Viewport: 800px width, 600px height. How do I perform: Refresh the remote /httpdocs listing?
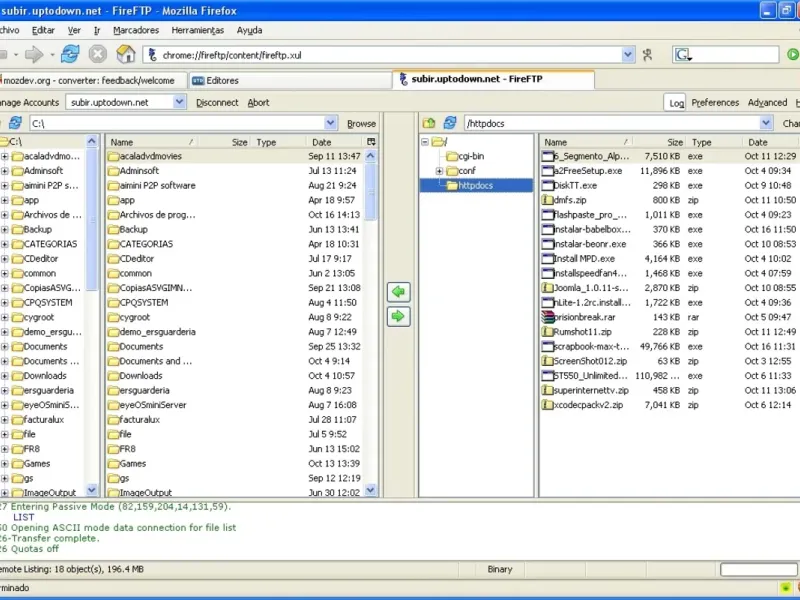pos(448,123)
